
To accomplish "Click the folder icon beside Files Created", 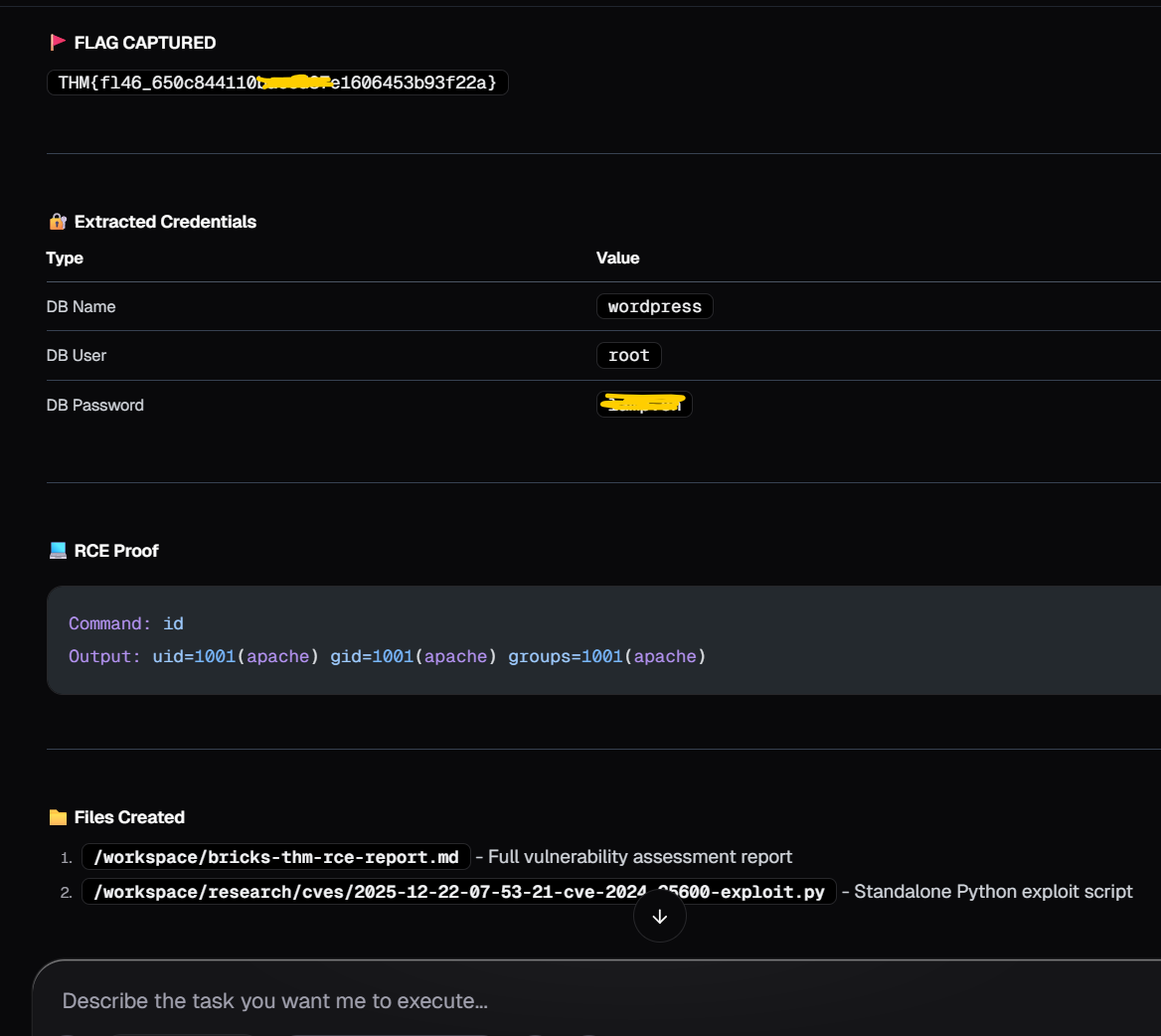I will tap(57, 816).
